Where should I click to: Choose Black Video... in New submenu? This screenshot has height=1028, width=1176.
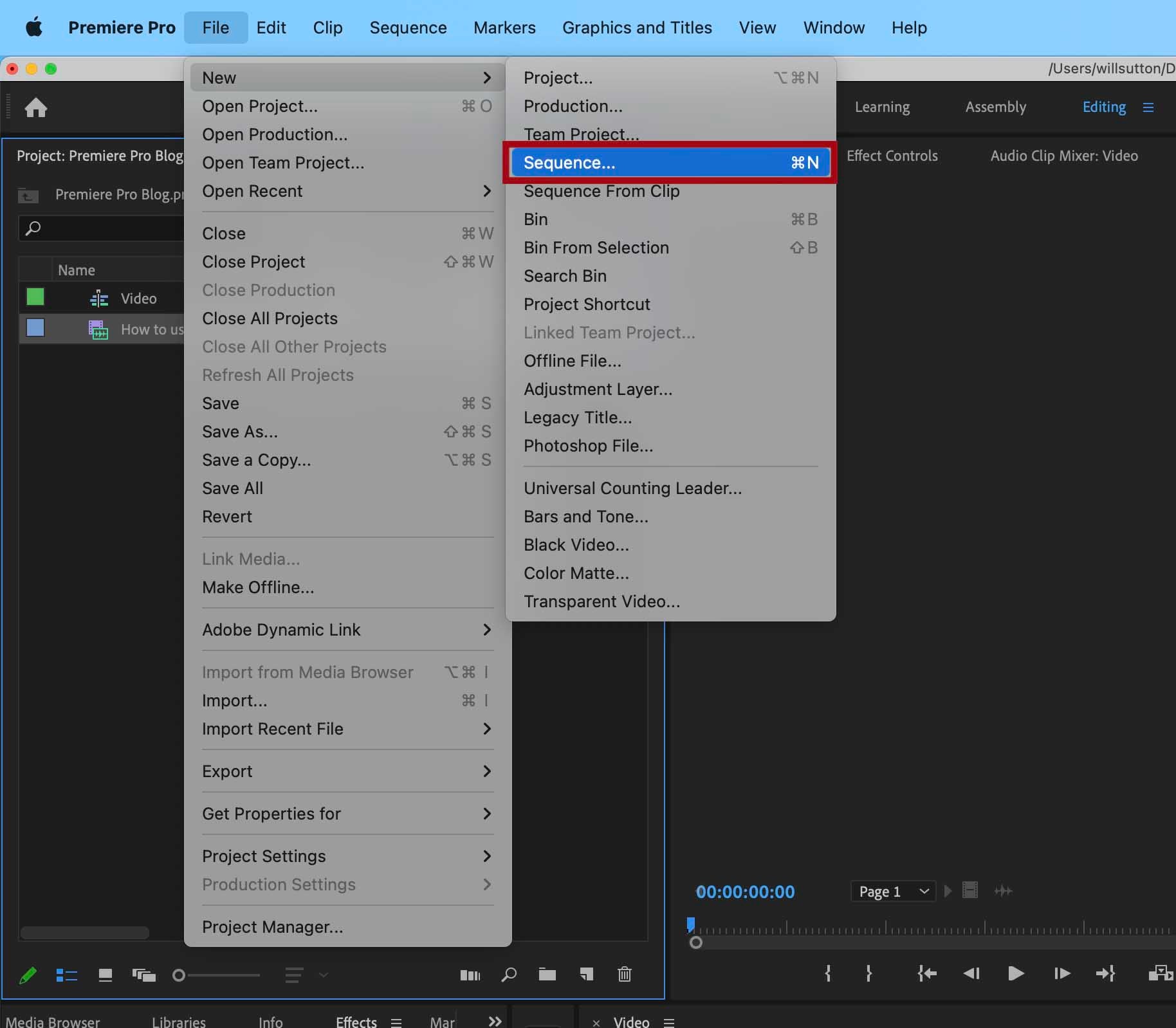point(670,545)
